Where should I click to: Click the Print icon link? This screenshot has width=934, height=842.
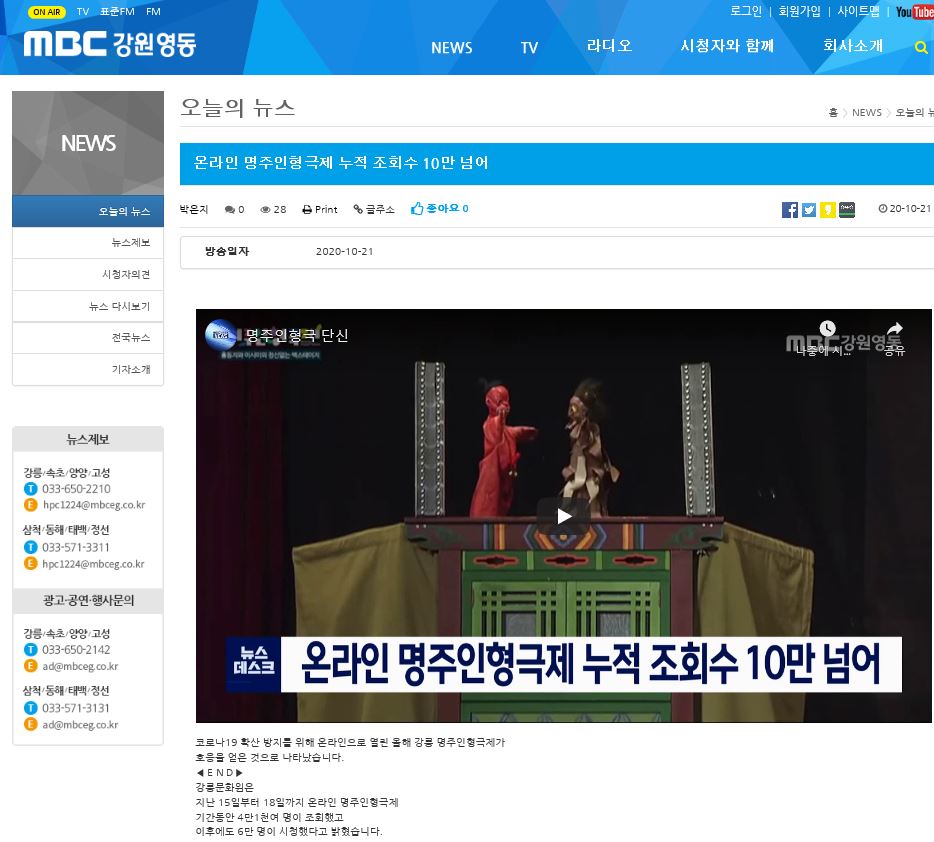point(319,210)
